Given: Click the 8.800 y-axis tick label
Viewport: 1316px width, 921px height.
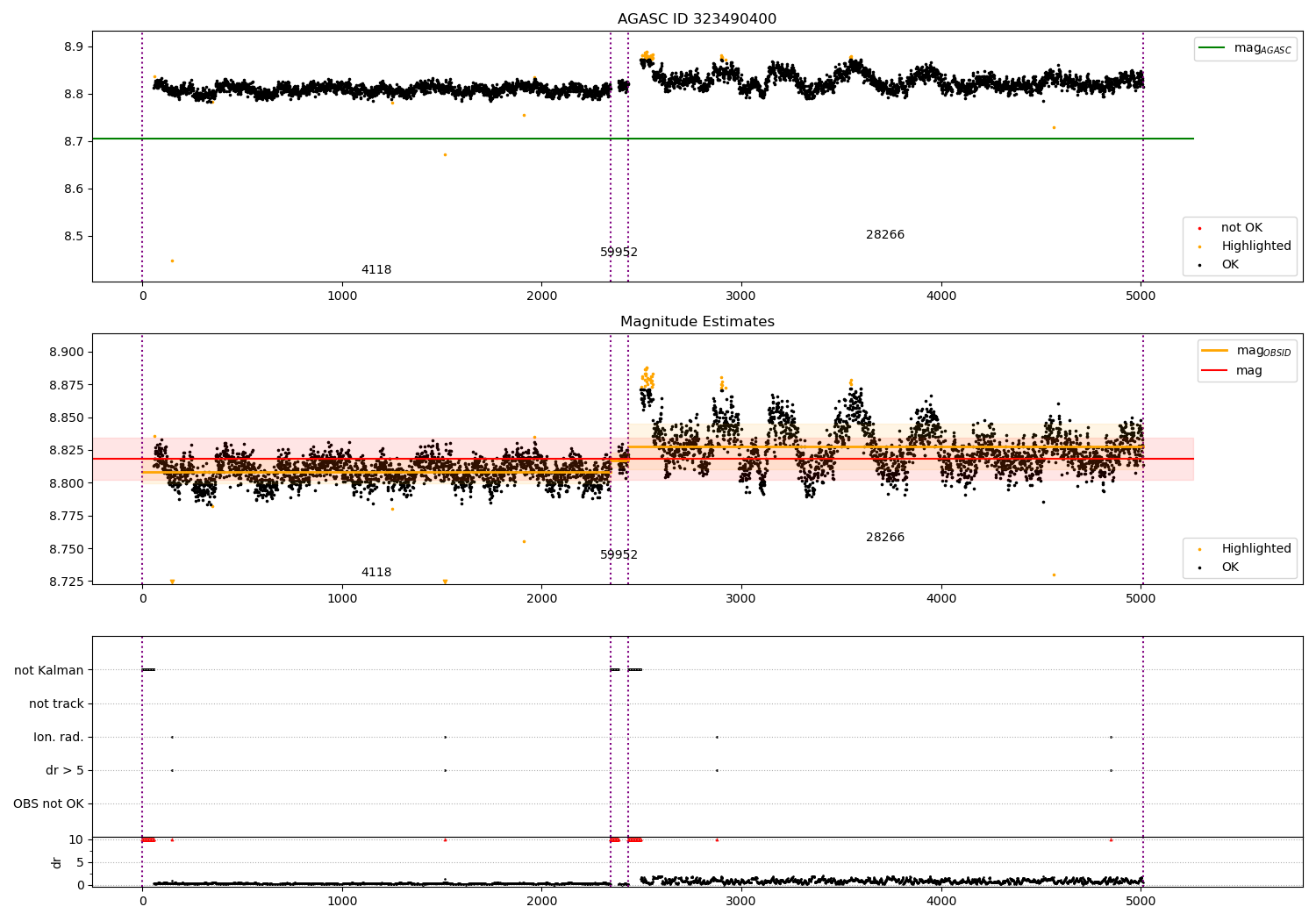Looking at the screenshot, I should tap(66, 483).
